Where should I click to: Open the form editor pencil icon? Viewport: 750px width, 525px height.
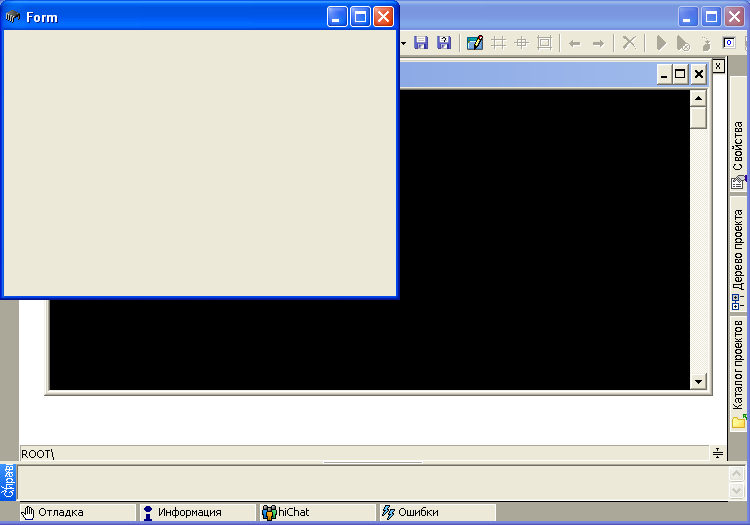pos(475,43)
